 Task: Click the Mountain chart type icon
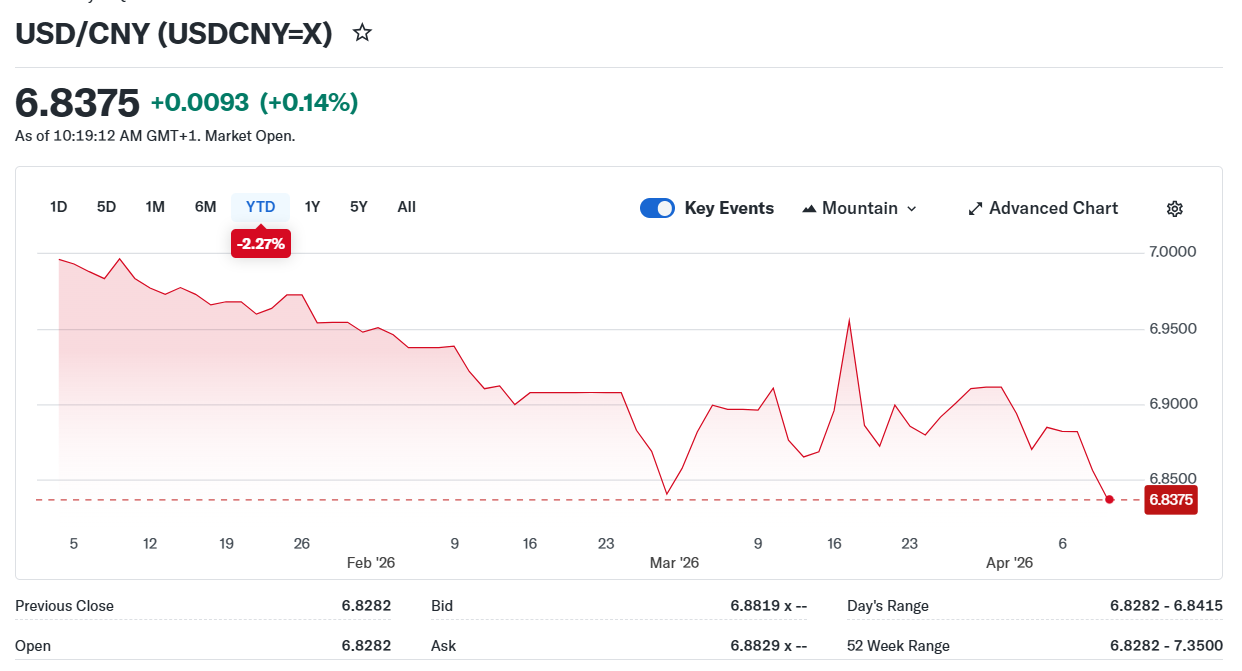click(809, 208)
